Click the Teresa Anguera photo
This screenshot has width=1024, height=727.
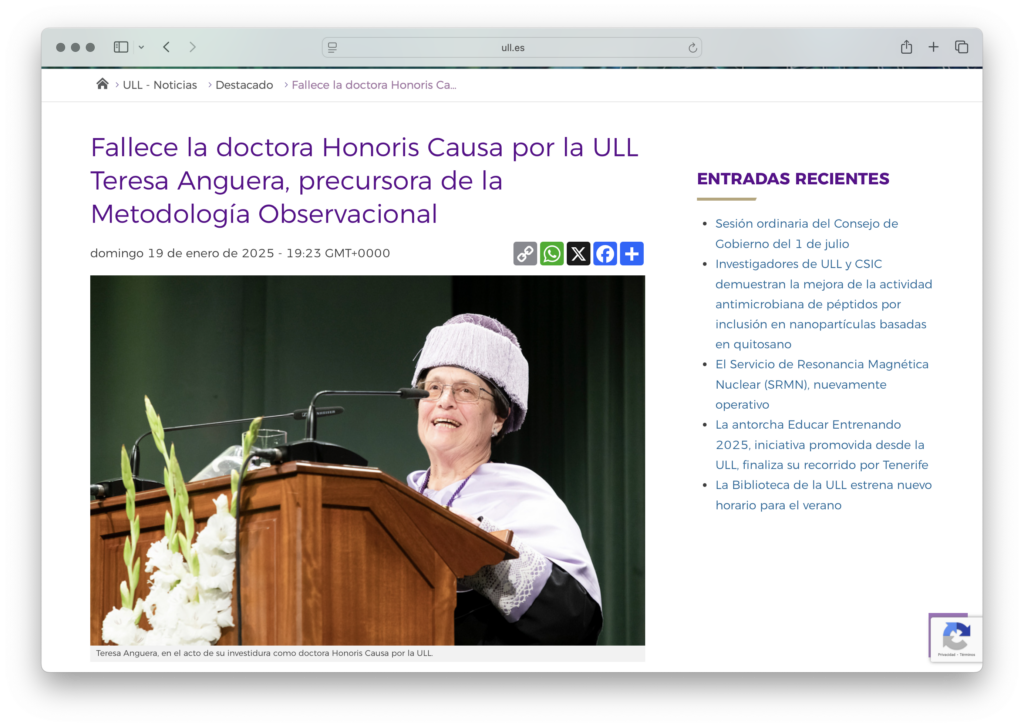click(x=367, y=460)
